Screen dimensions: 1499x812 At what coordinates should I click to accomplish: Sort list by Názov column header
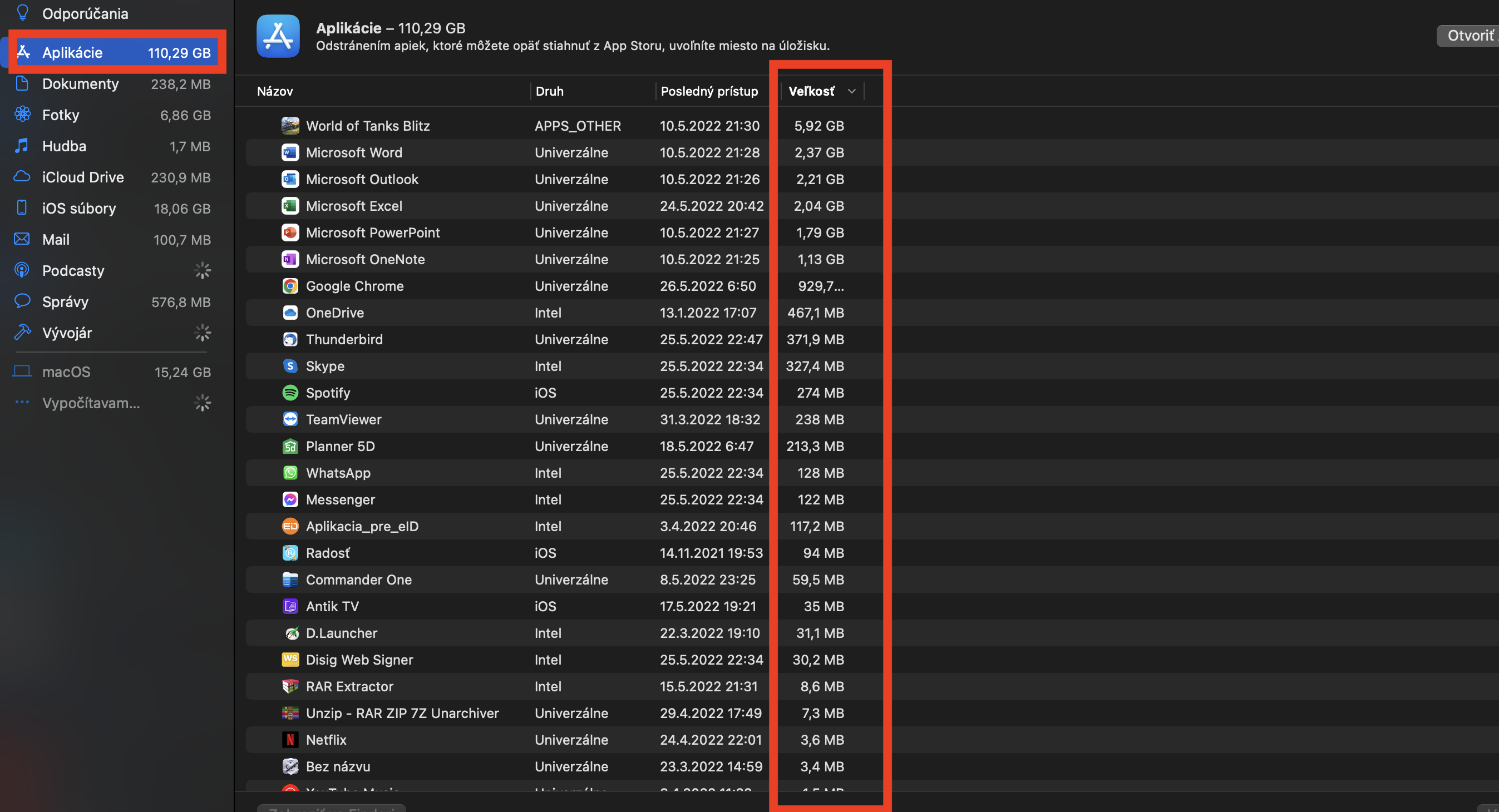275,91
